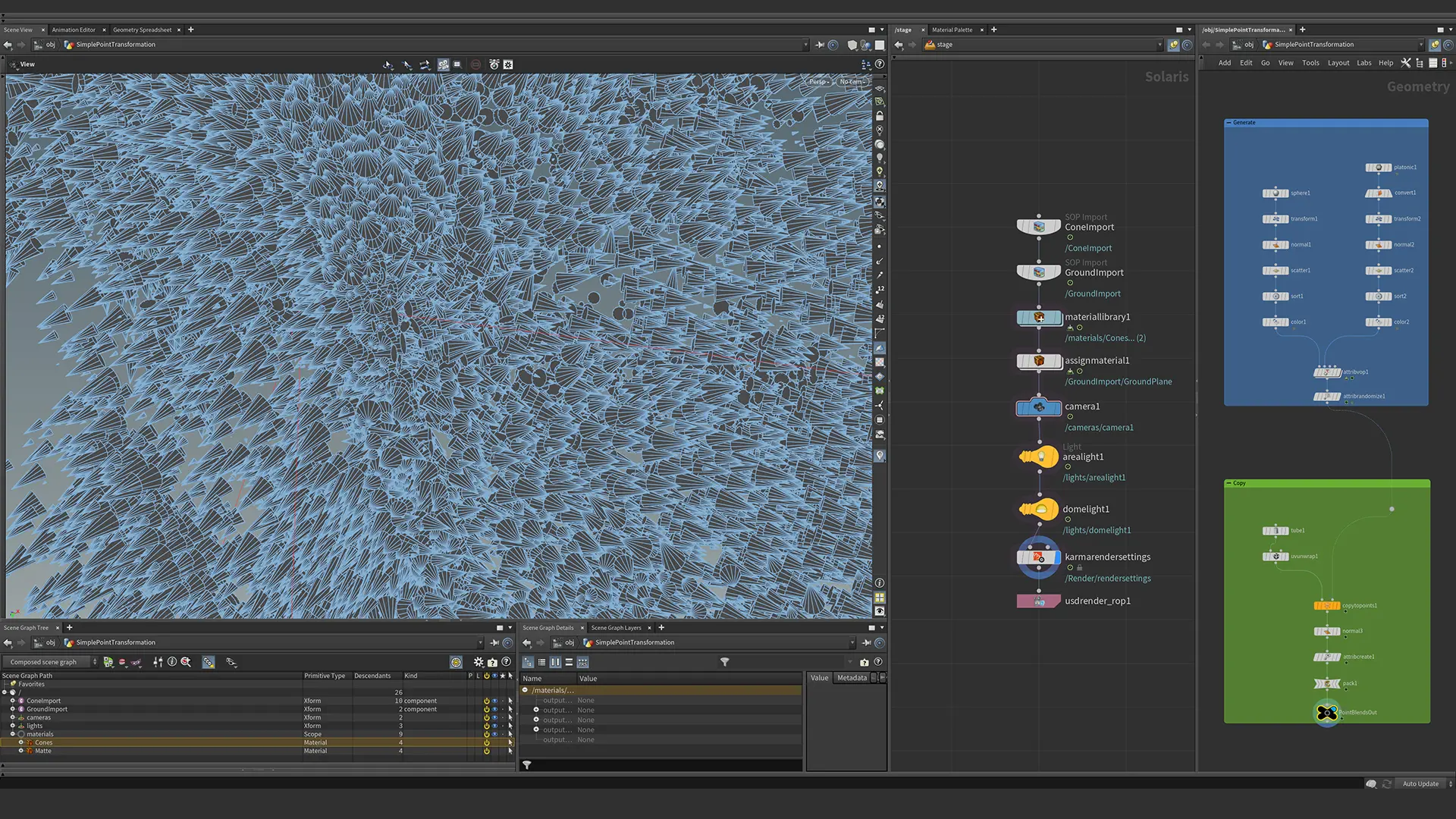This screenshot has width=1456, height=819.
Task: Open the render region snapshot tool in viewport toolbar
Action: [x=494, y=64]
